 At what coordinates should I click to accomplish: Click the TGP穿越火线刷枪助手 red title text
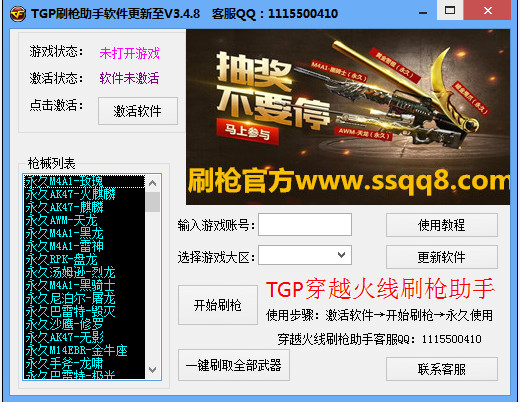tap(380, 289)
